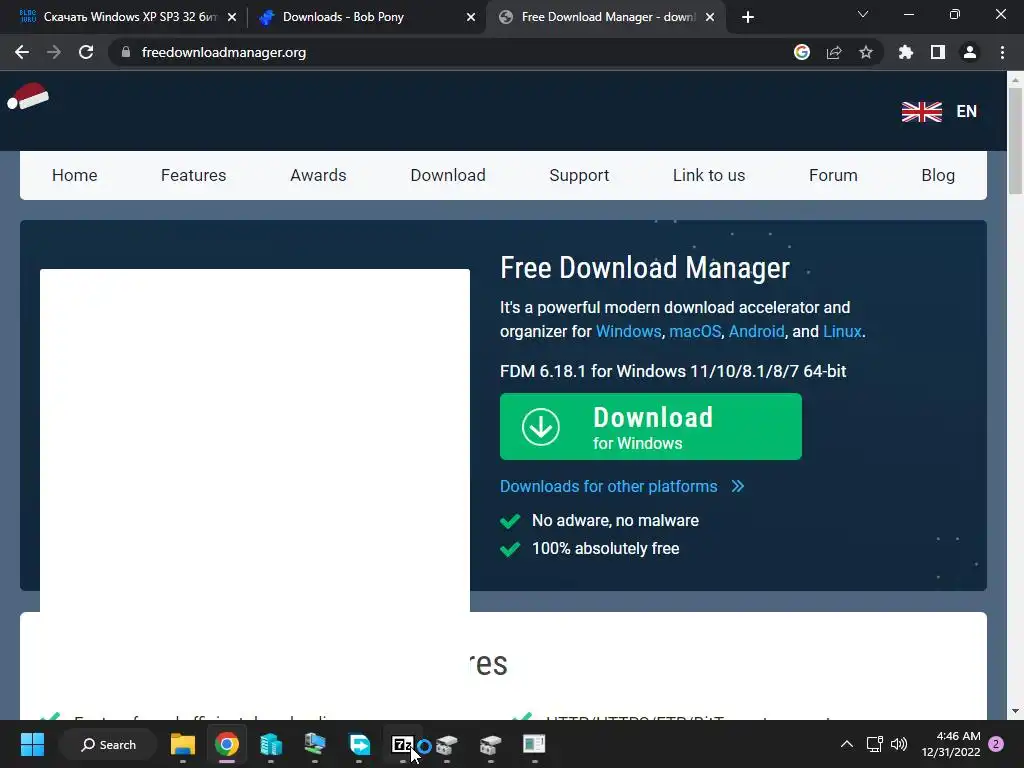Visit the Forum page

[833, 175]
